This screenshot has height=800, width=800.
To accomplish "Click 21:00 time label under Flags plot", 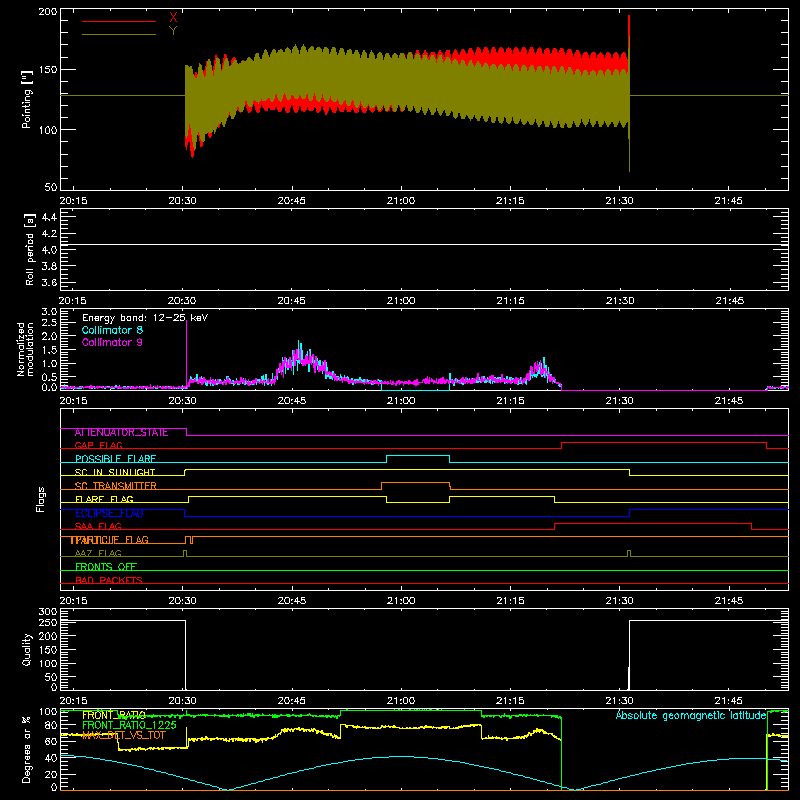I will tap(401, 601).
